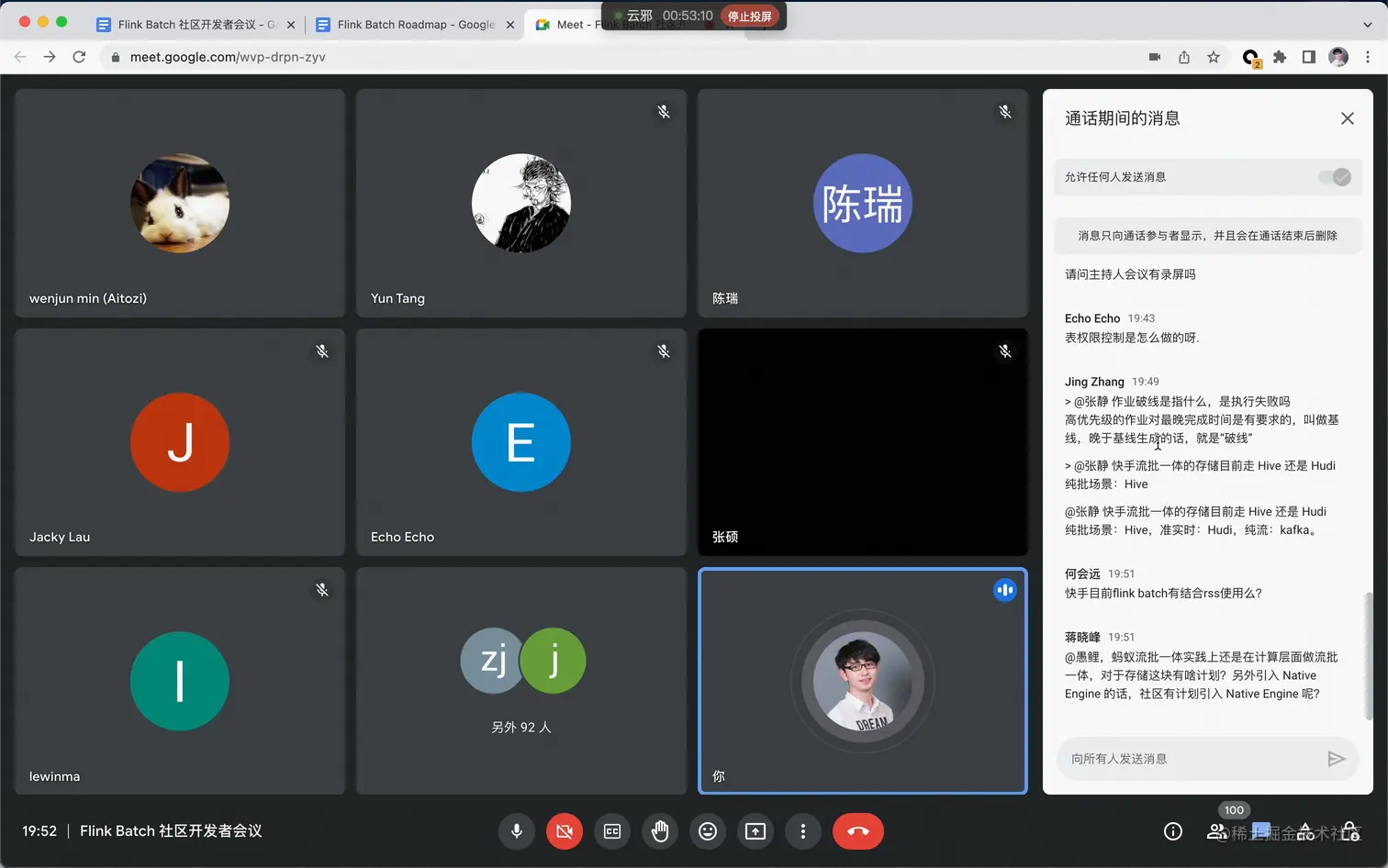Click message 请问主持人会议有录屏吗
This screenshot has height=868, width=1388.
coord(1130,274)
